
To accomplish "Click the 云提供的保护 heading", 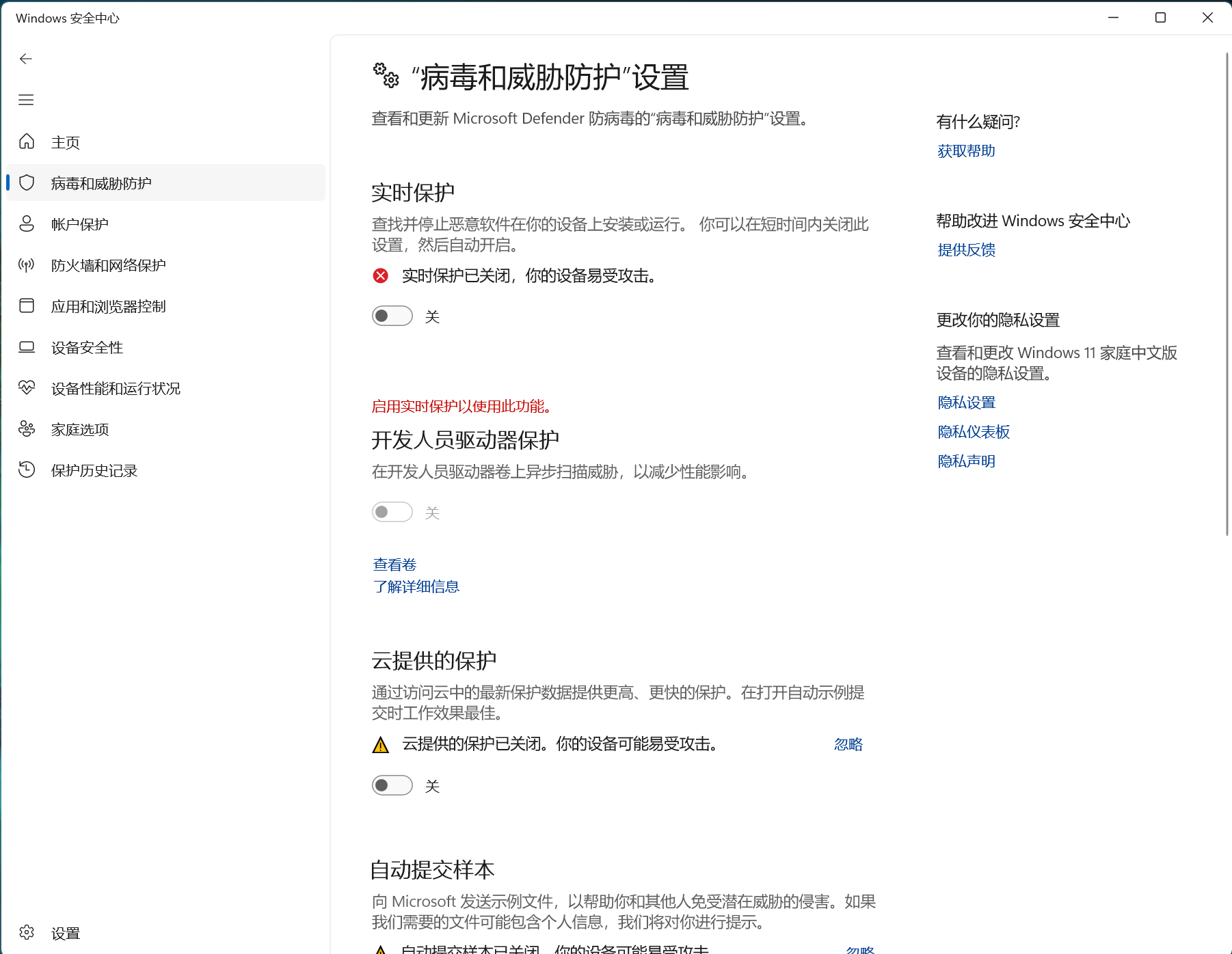I will click(x=434, y=661).
